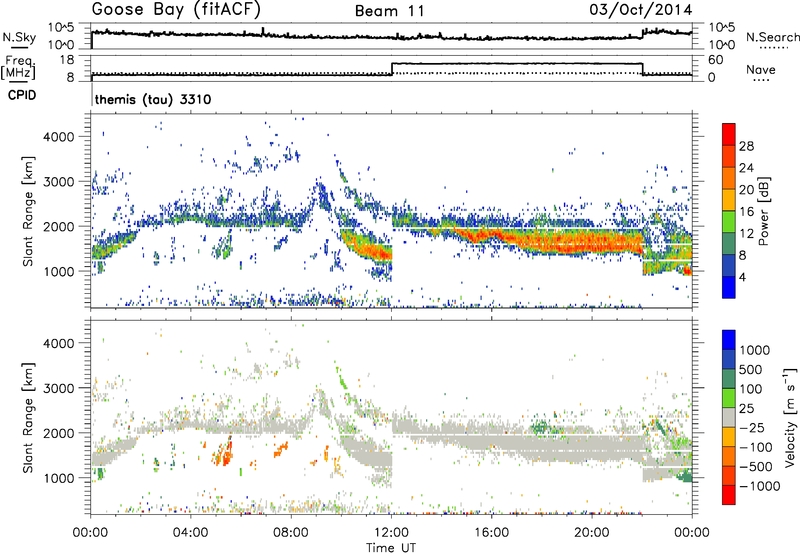
Task: Click the '16' tick on Power colorbar
Action: (x=746, y=212)
